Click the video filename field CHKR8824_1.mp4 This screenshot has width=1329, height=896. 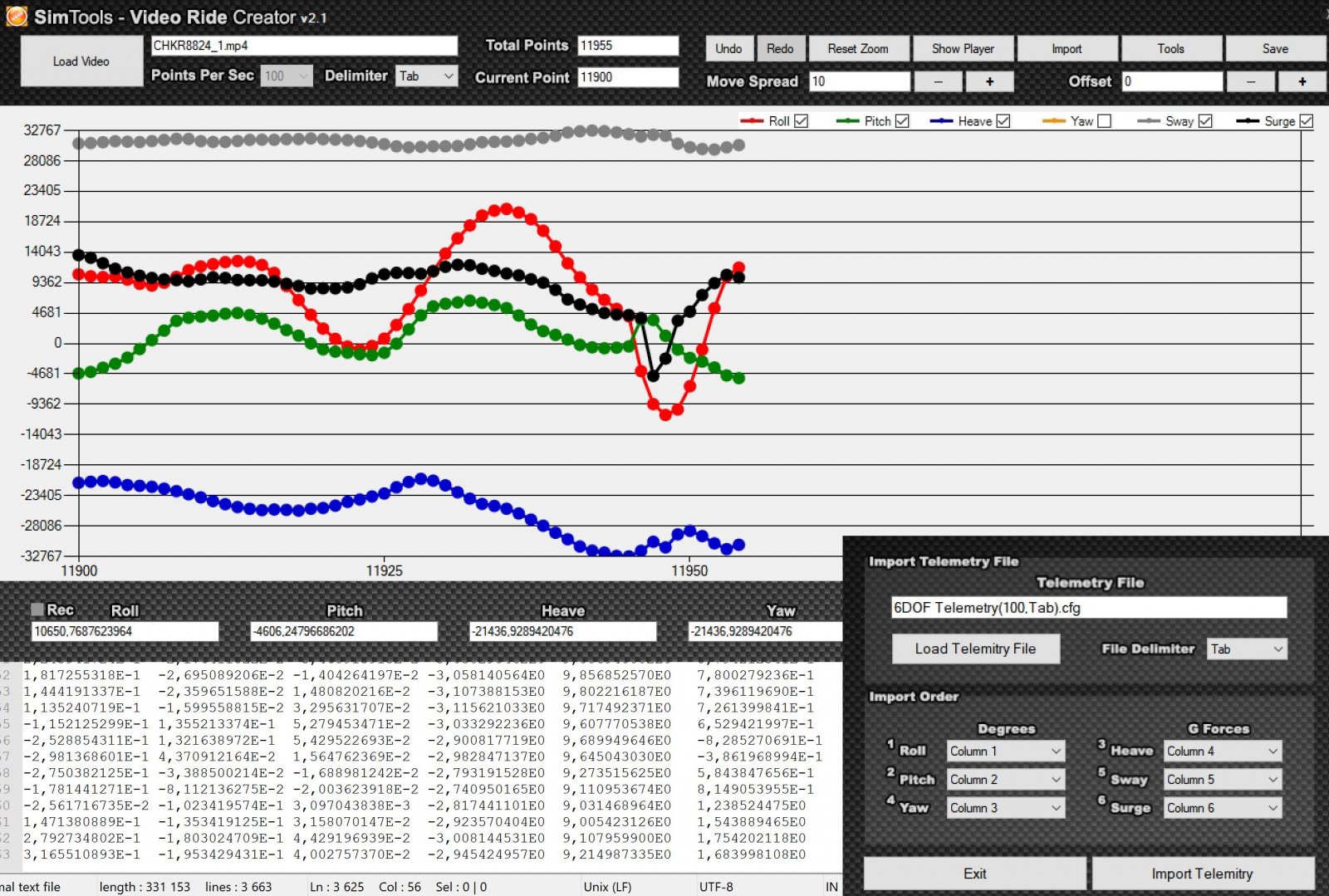[304, 46]
